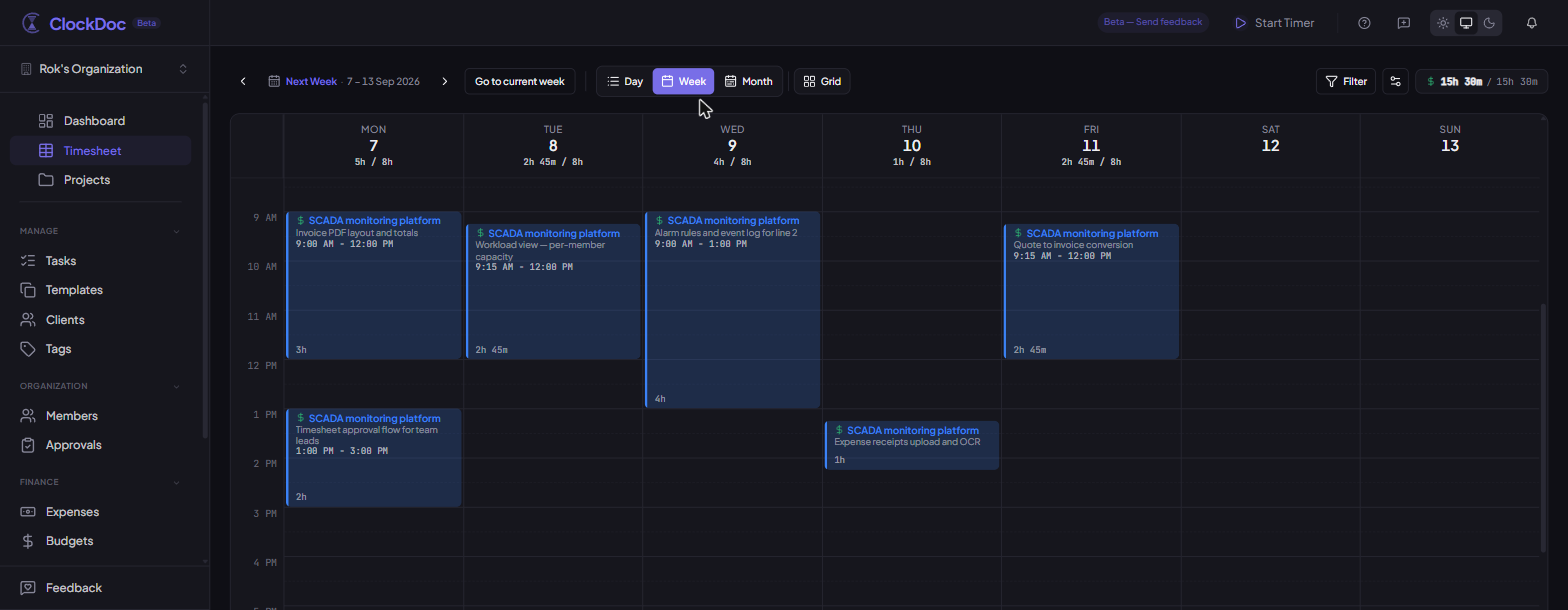The height and width of the screenshot is (610, 1568).
Task: Switch to Grid view
Action: (822, 81)
